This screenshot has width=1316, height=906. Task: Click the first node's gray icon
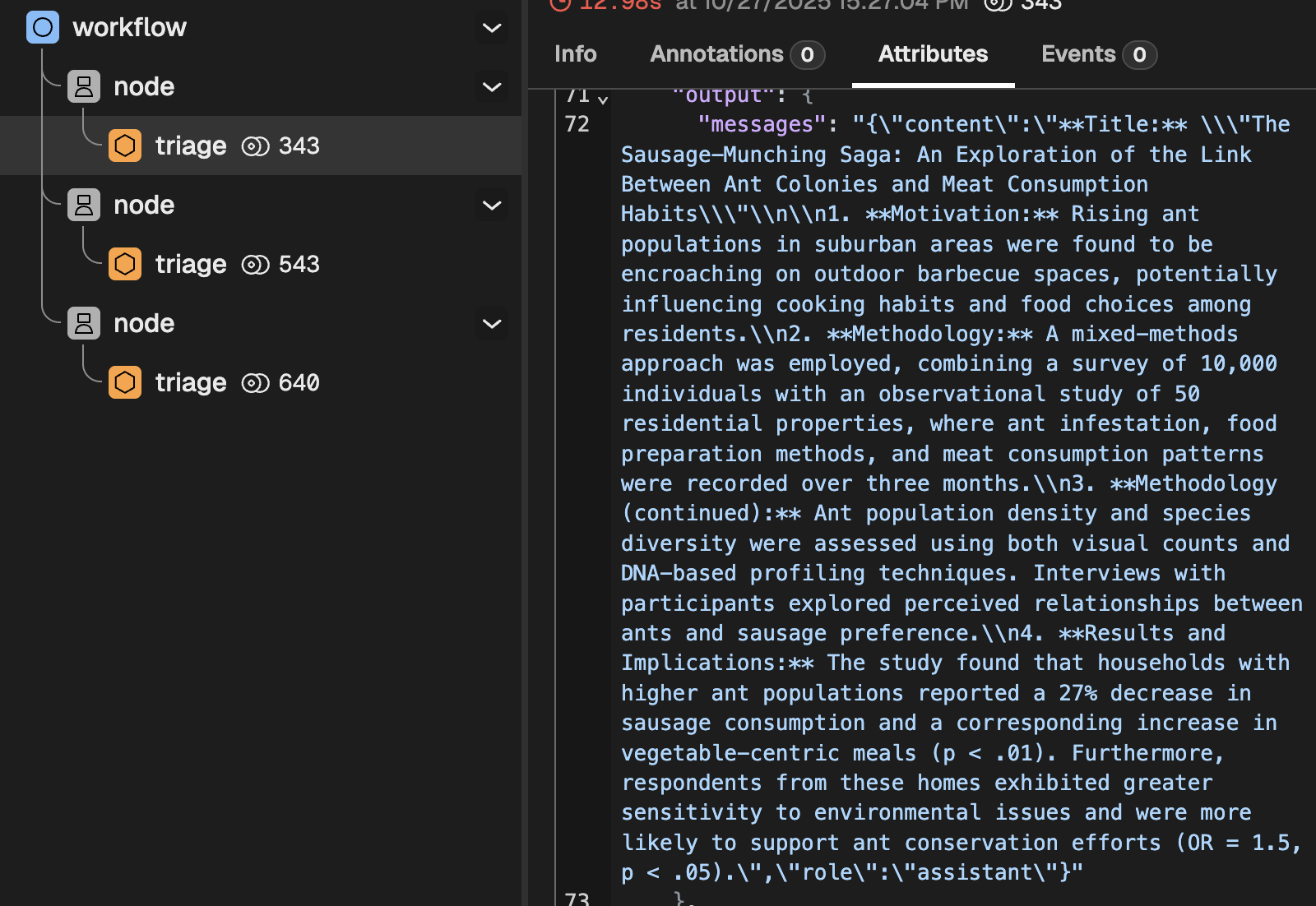[84, 86]
